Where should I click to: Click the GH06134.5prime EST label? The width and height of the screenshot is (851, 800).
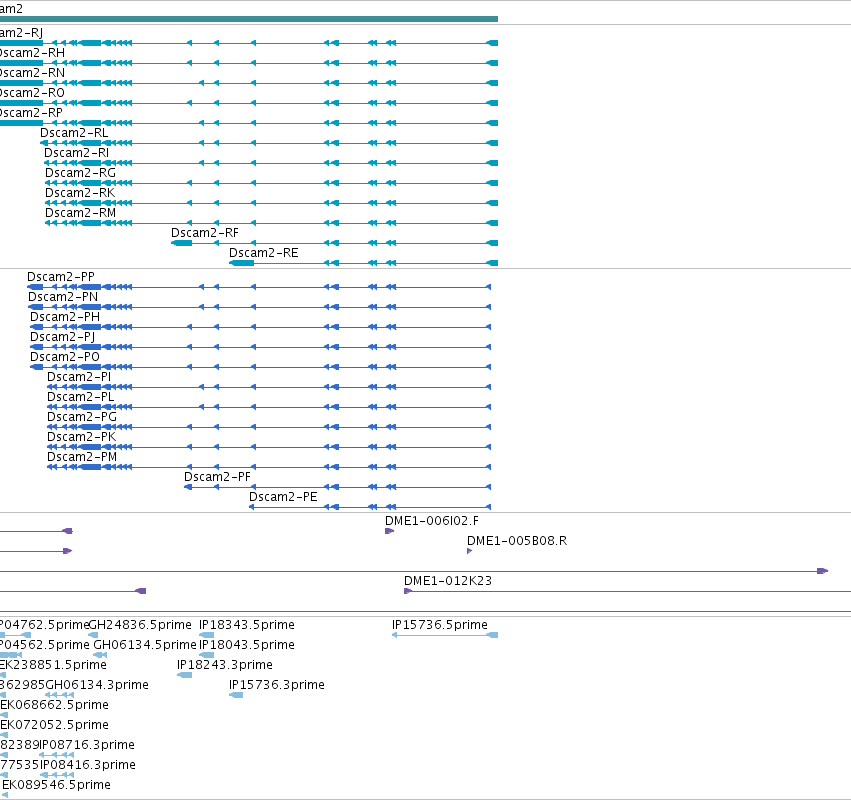145,646
